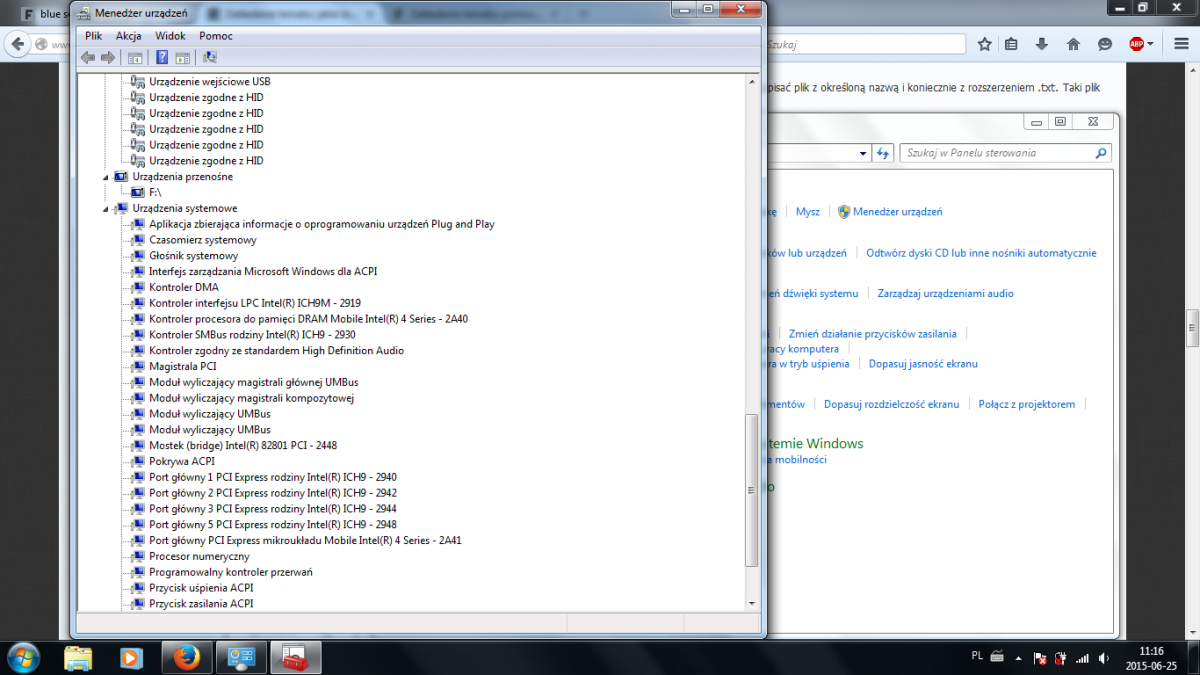Select Głośnik systemowy device
Viewport: 1200px width, 675px height.
[194, 256]
